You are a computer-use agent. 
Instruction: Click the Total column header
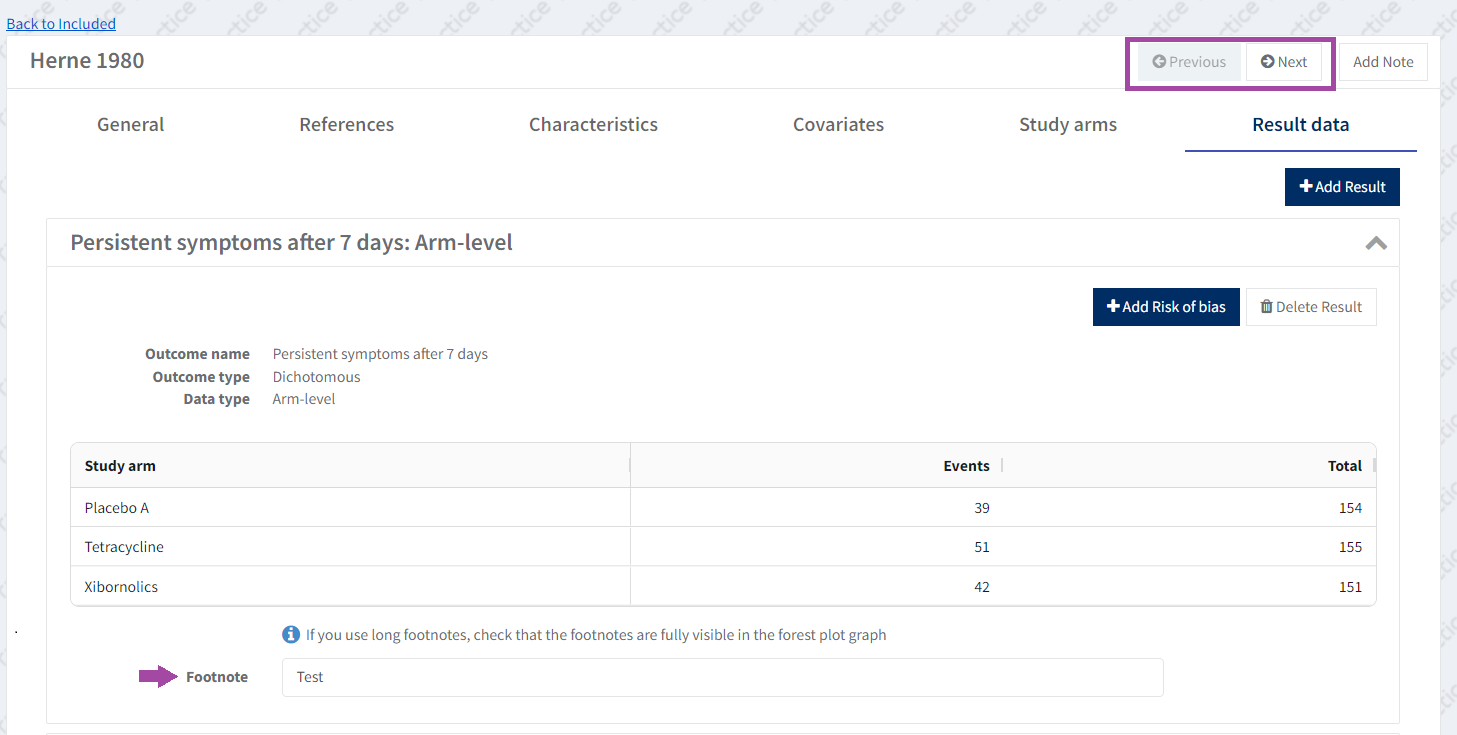pos(1344,466)
